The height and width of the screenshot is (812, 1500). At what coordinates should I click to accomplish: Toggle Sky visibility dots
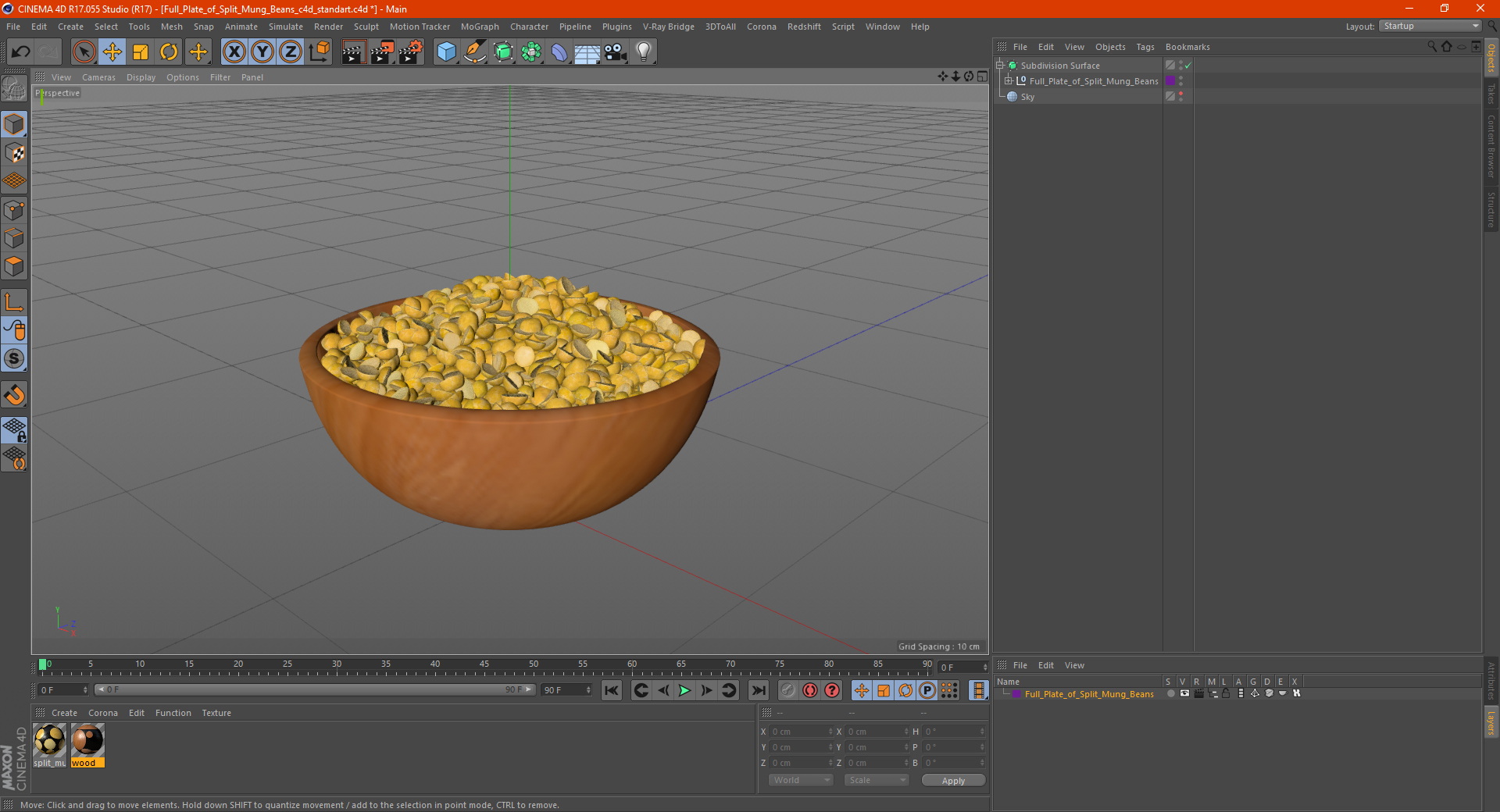pos(1181,97)
